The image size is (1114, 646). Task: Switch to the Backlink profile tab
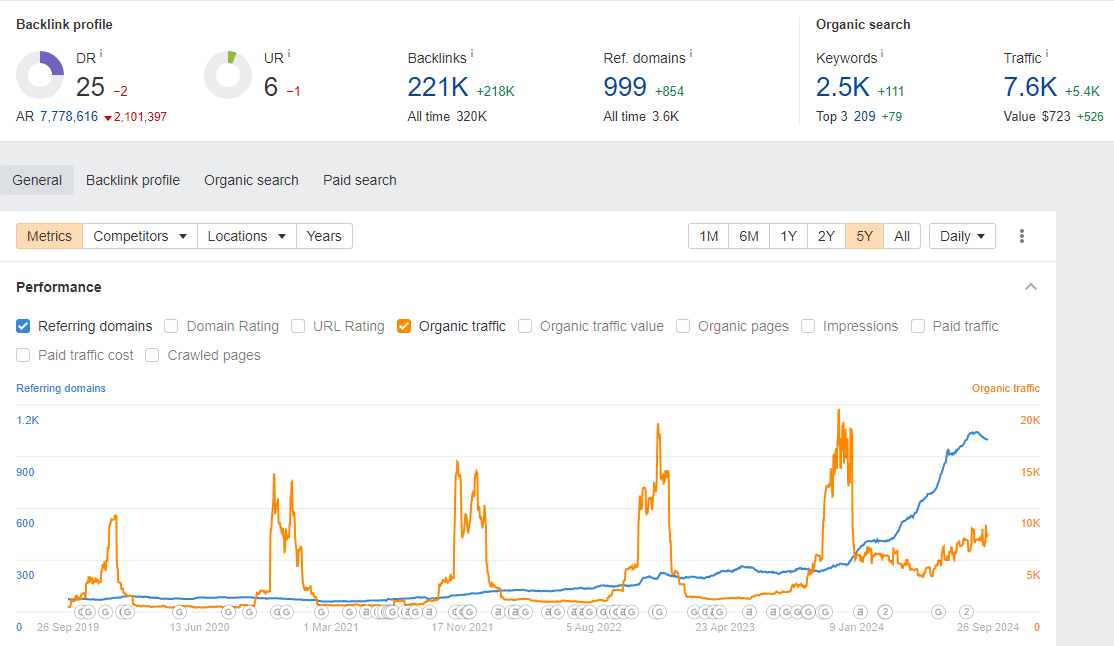pos(133,180)
